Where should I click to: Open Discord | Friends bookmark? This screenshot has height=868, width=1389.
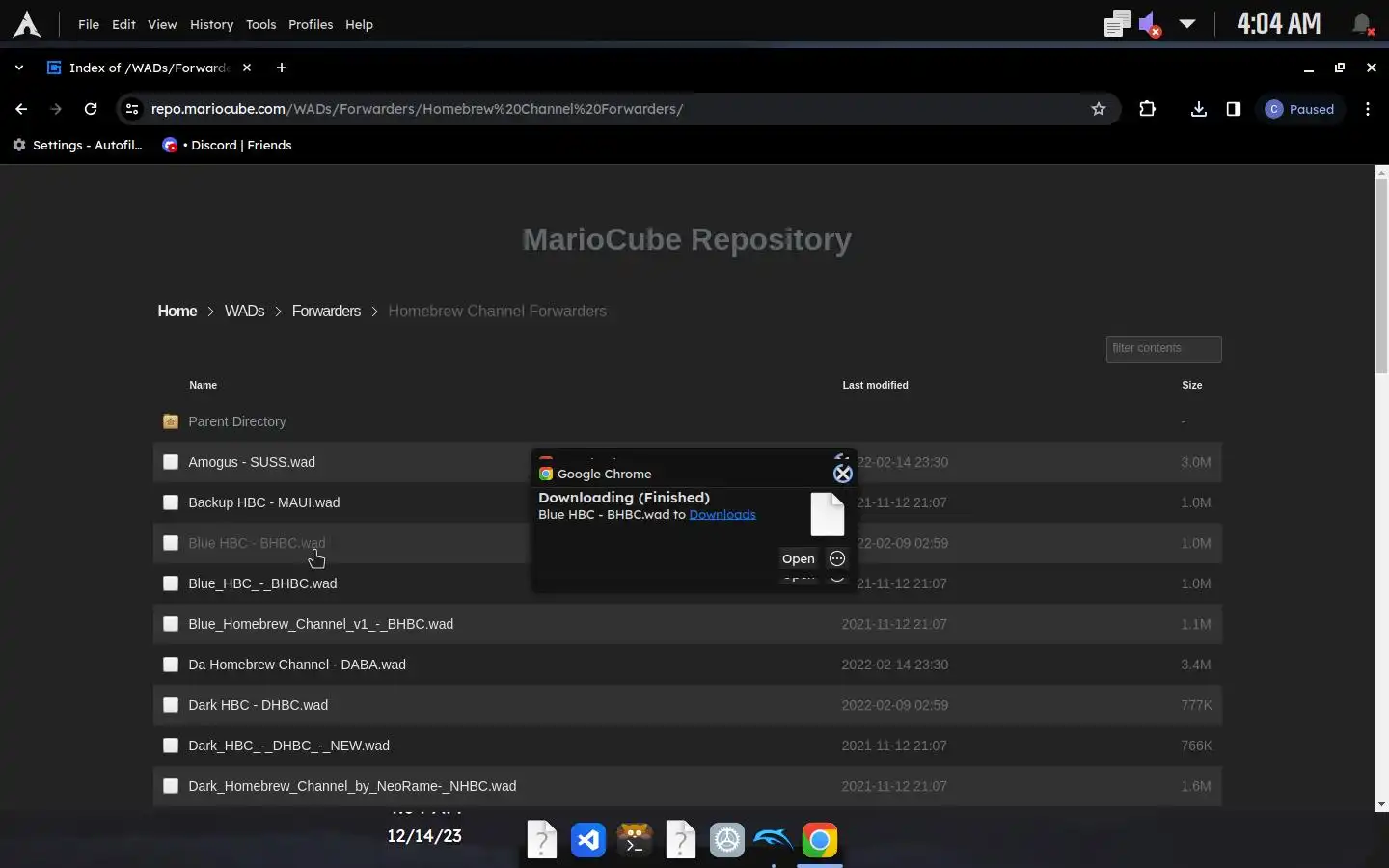tap(228, 145)
